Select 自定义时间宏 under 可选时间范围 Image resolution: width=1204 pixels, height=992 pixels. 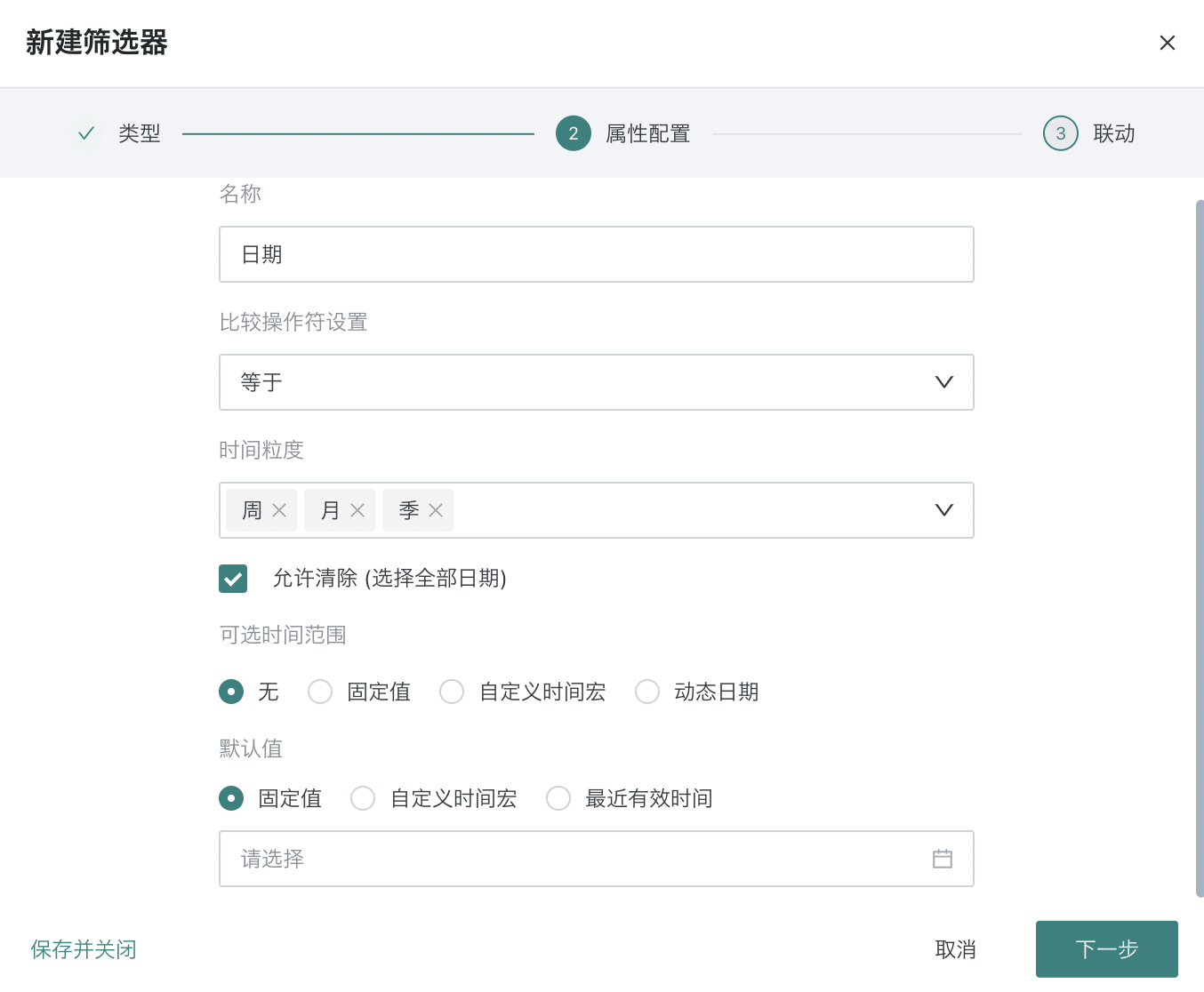452,692
